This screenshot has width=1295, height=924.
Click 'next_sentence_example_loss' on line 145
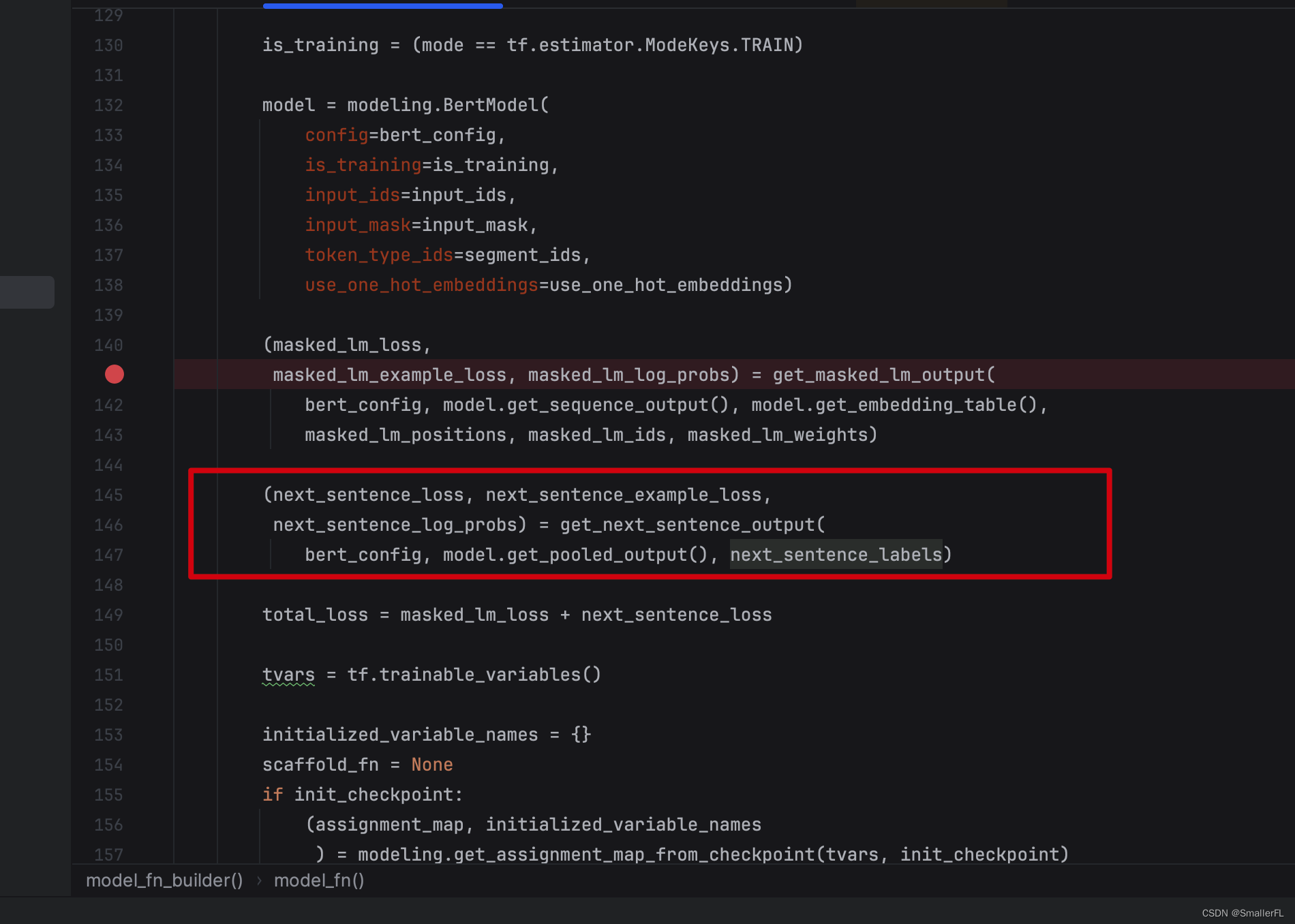point(624,495)
